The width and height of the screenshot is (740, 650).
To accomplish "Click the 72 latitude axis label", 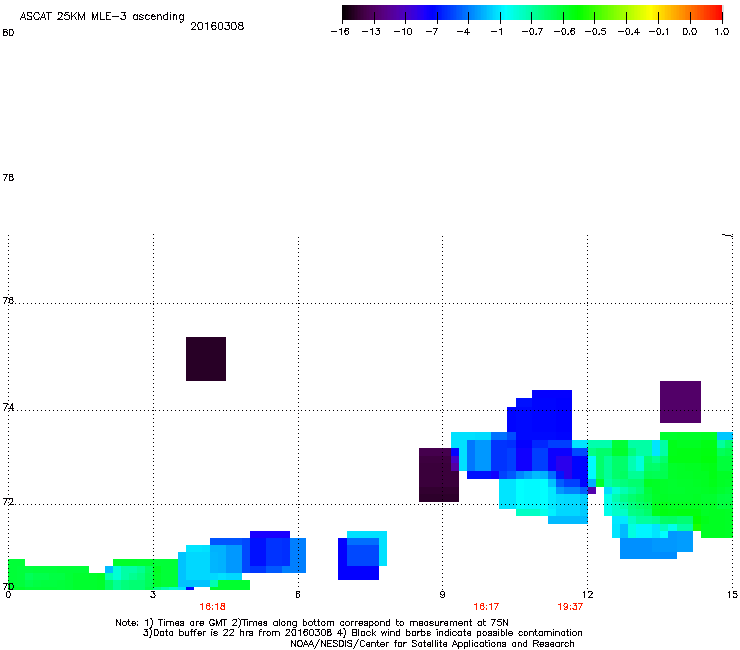I will click(x=8, y=502).
